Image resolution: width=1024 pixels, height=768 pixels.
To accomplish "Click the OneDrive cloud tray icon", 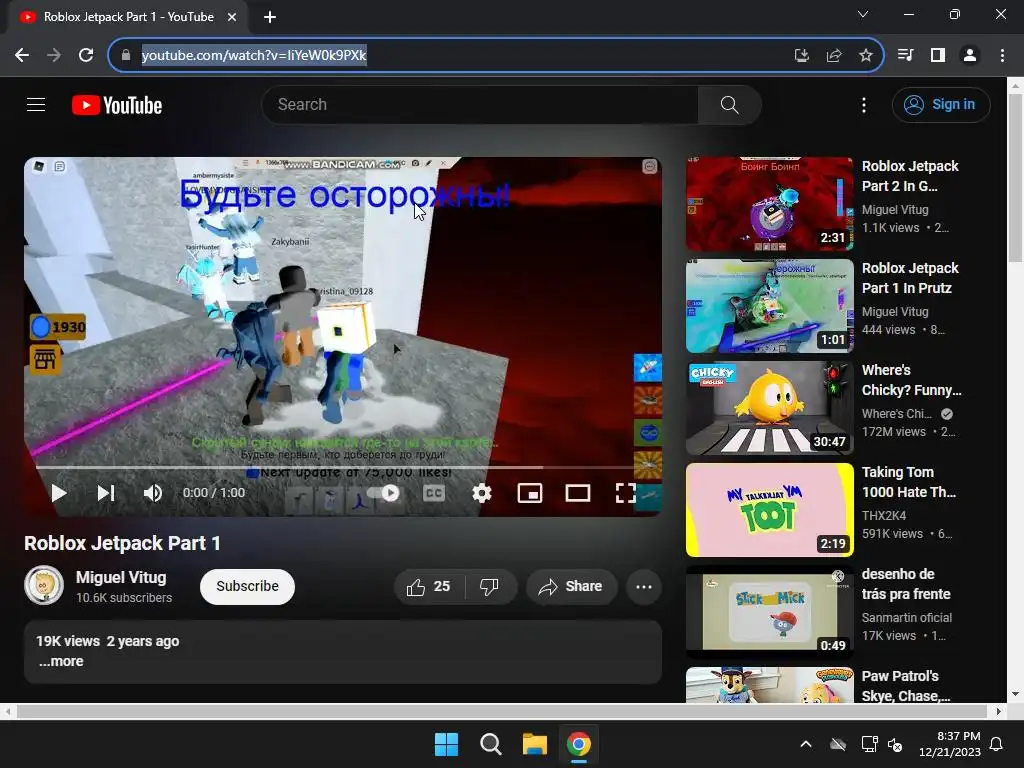I will point(838,744).
